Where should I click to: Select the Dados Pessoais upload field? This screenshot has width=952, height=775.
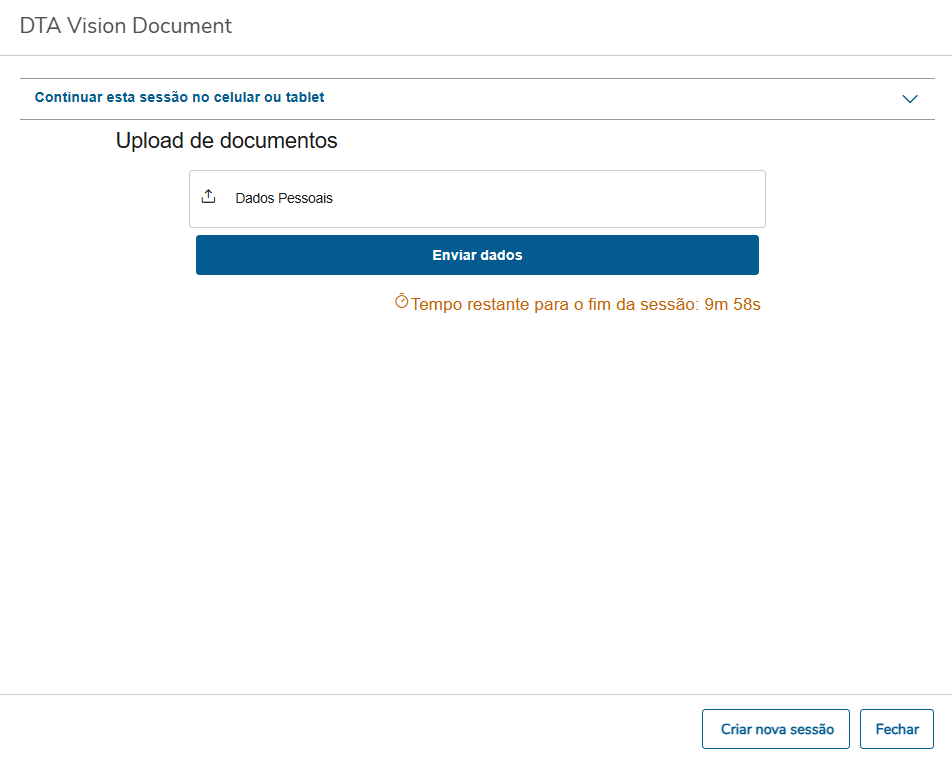coord(477,199)
